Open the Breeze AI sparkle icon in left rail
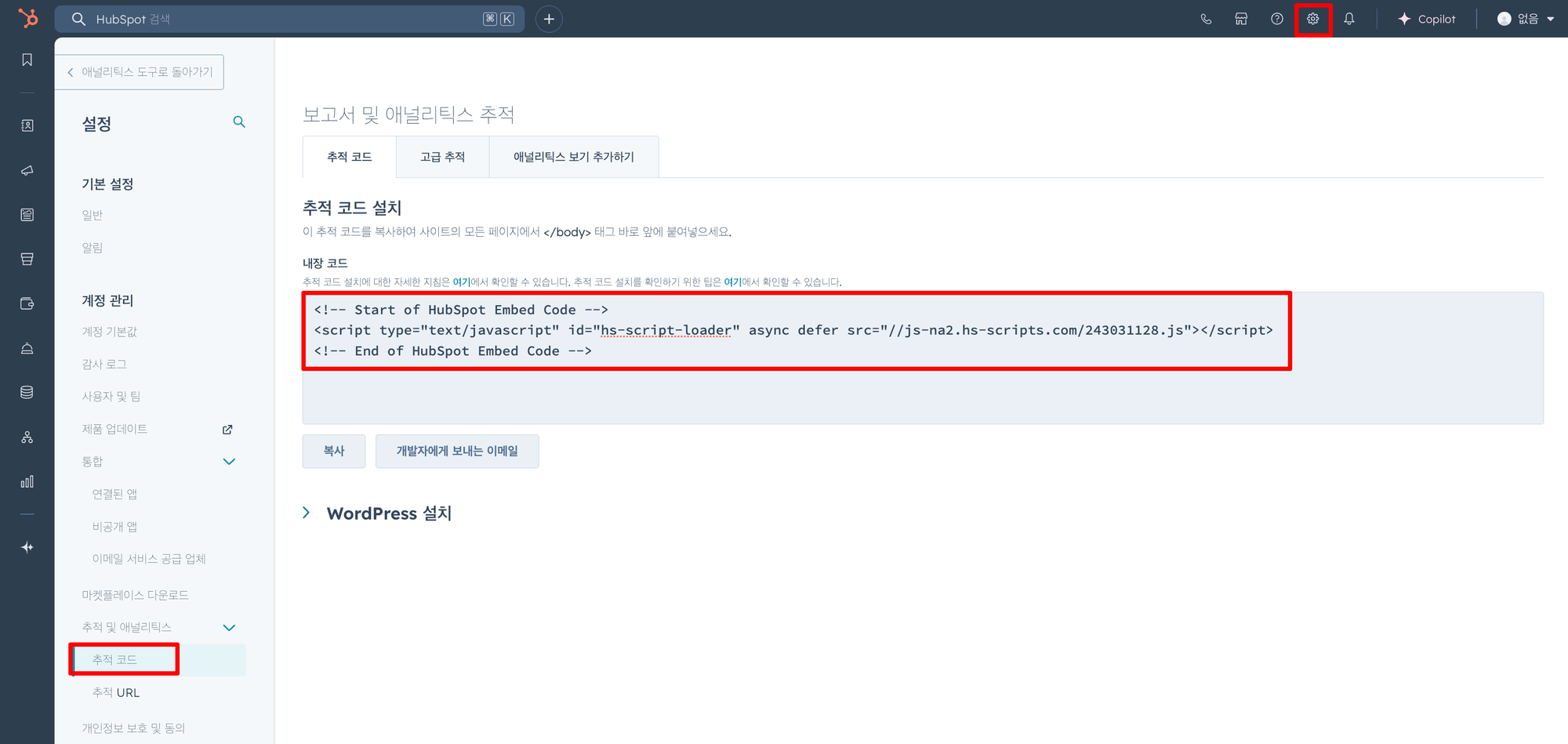Image resolution: width=1568 pixels, height=744 pixels. pos(27,547)
